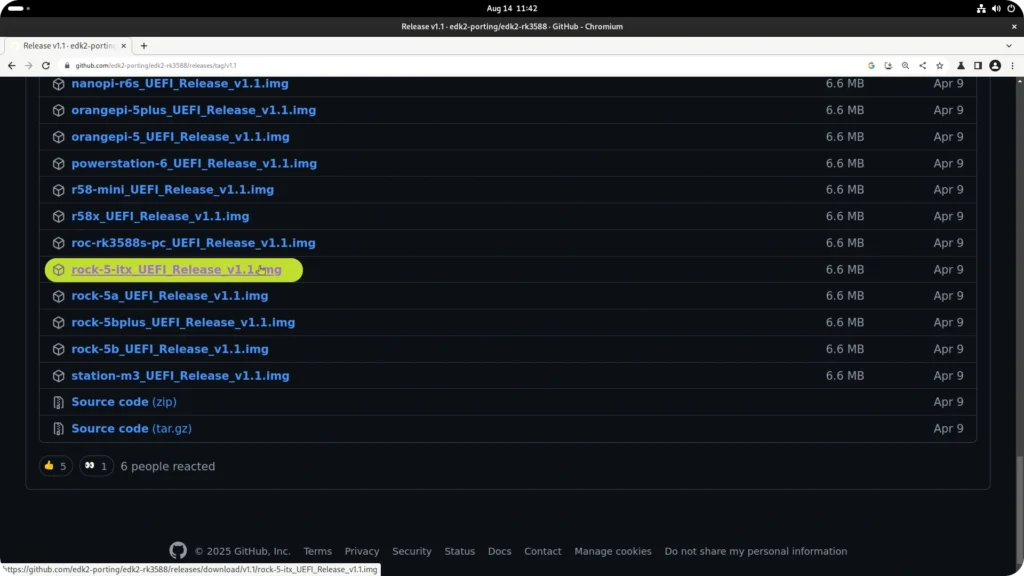Click the package icon beside station-m3 image
Image resolution: width=1024 pixels, height=576 pixels.
coord(59,376)
